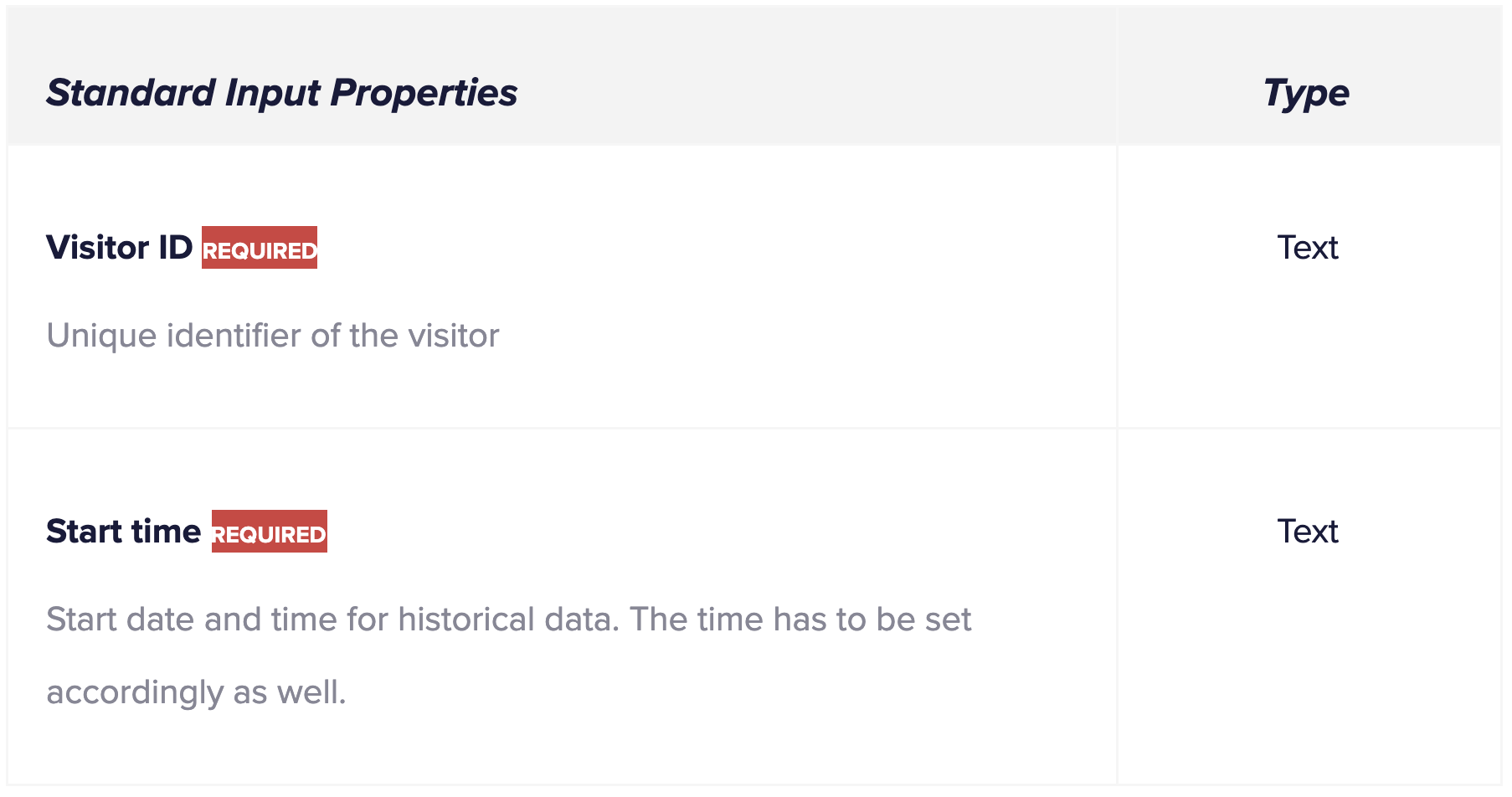Click 'The time has to be set' sentence

[x=800, y=620]
